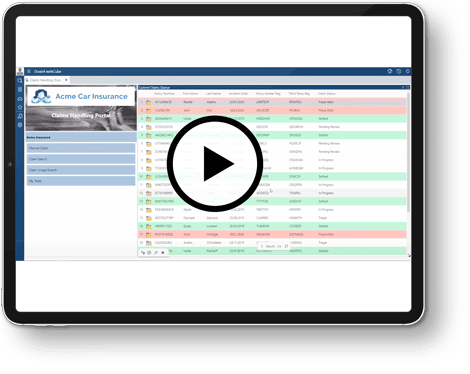Screen dimensions: 470x374
Task: Sort by Claim Status column header
Action: click(327, 94)
